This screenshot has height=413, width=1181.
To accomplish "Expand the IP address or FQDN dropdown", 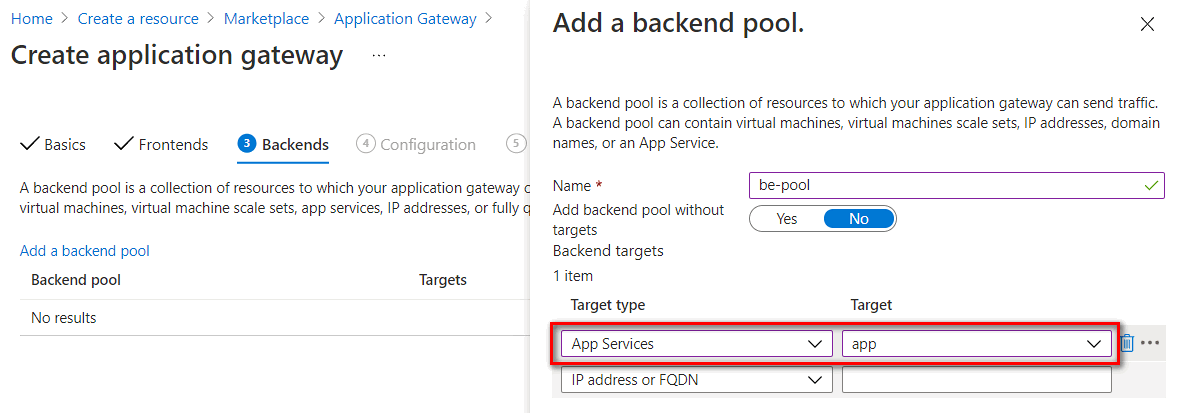I will click(x=696, y=380).
